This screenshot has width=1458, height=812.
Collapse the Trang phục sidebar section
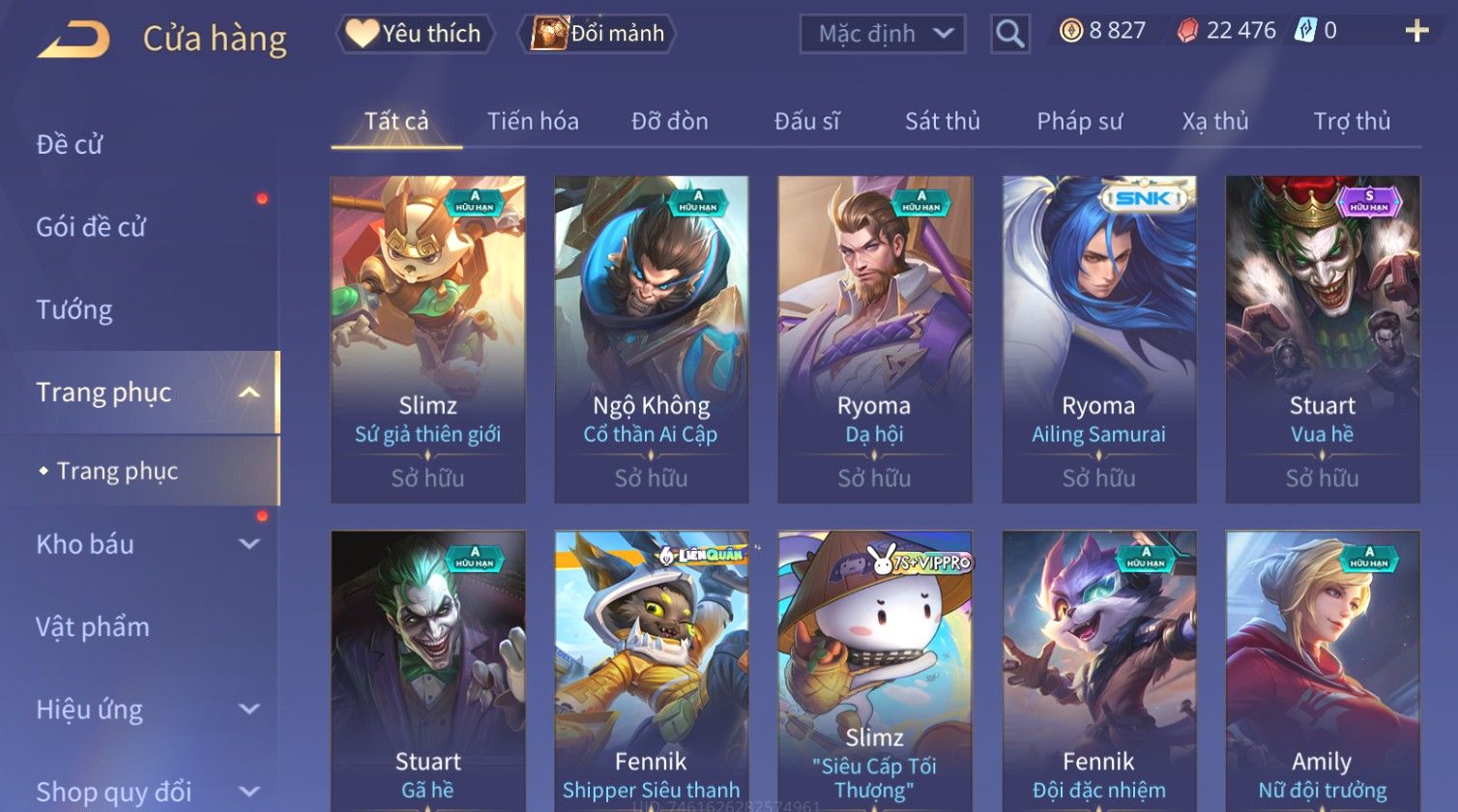pyautogui.click(x=248, y=392)
